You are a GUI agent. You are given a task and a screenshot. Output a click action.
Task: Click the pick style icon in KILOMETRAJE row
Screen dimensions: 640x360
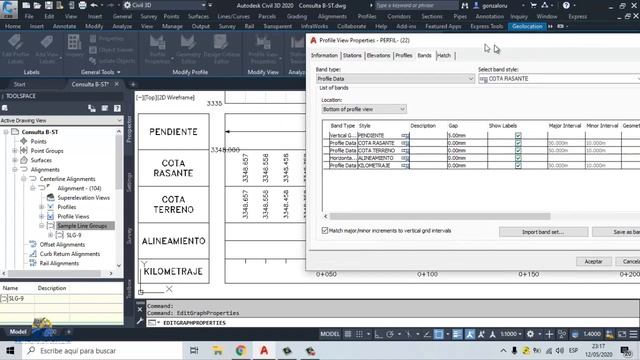click(404, 166)
